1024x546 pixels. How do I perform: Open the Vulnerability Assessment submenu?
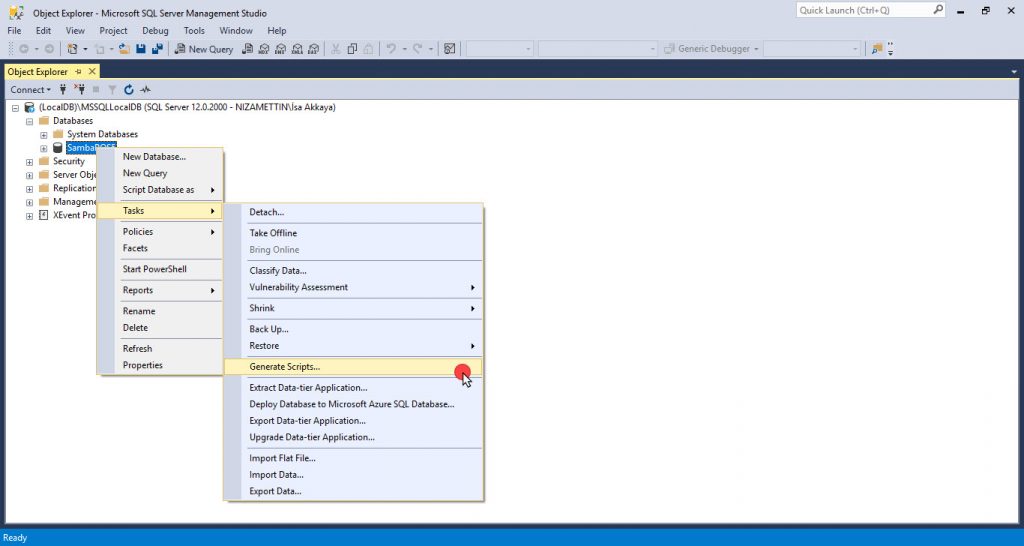(353, 287)
